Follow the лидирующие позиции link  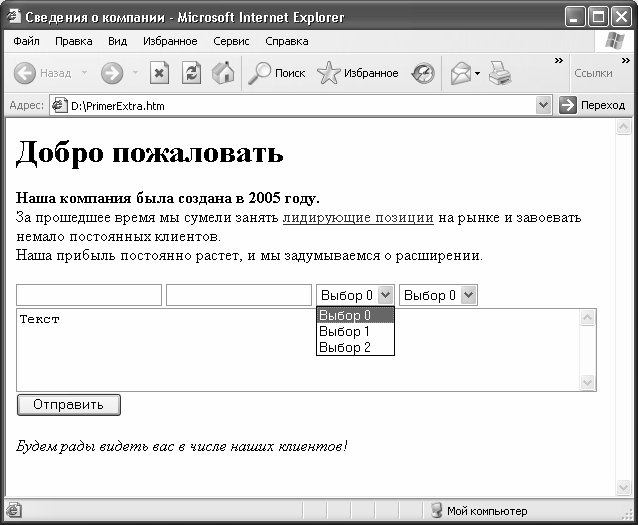tap(358, 218)
